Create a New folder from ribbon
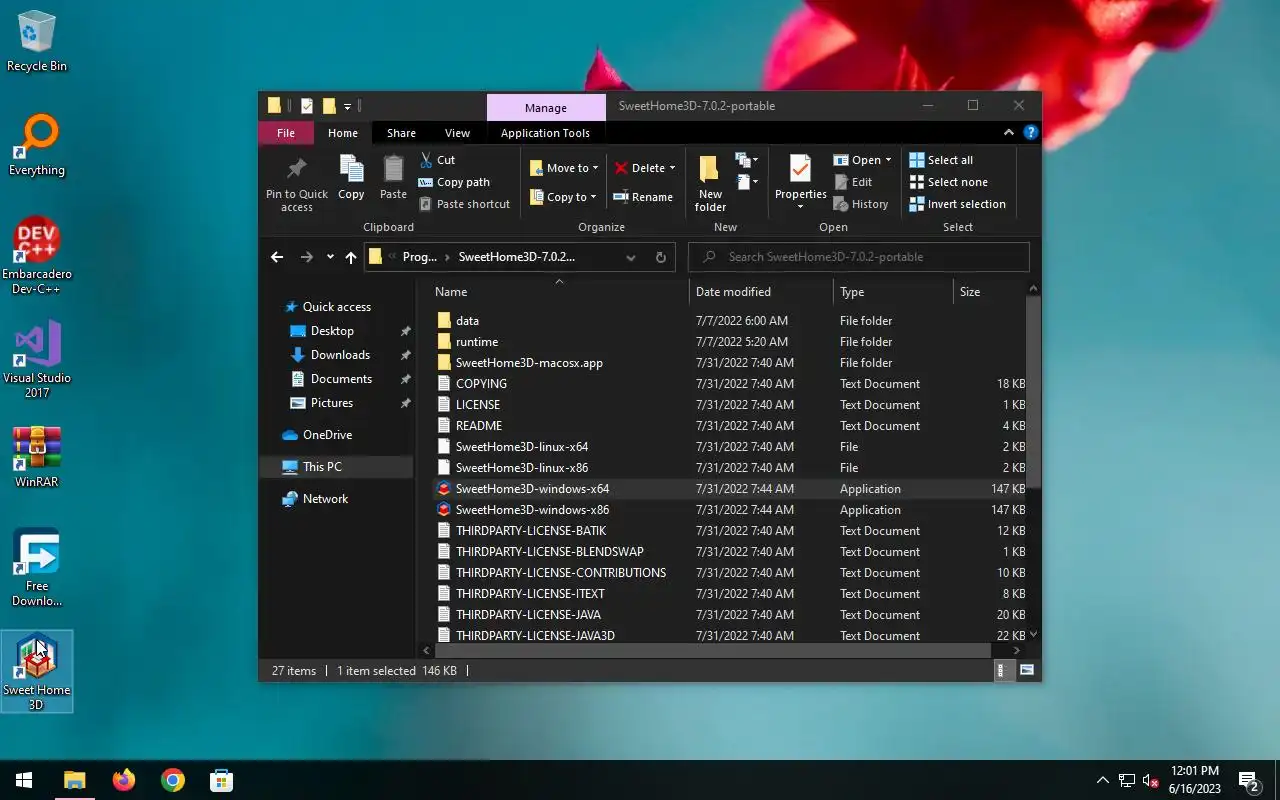The width and height of the screenshot is (1280, 800). pyautogui.click(x=710, y=184)
